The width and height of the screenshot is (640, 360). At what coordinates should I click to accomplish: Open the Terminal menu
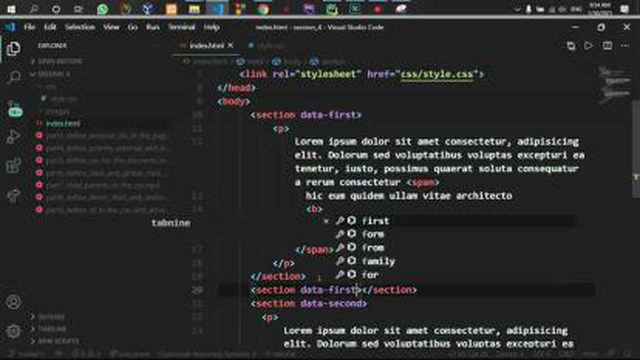click(182, 27)
